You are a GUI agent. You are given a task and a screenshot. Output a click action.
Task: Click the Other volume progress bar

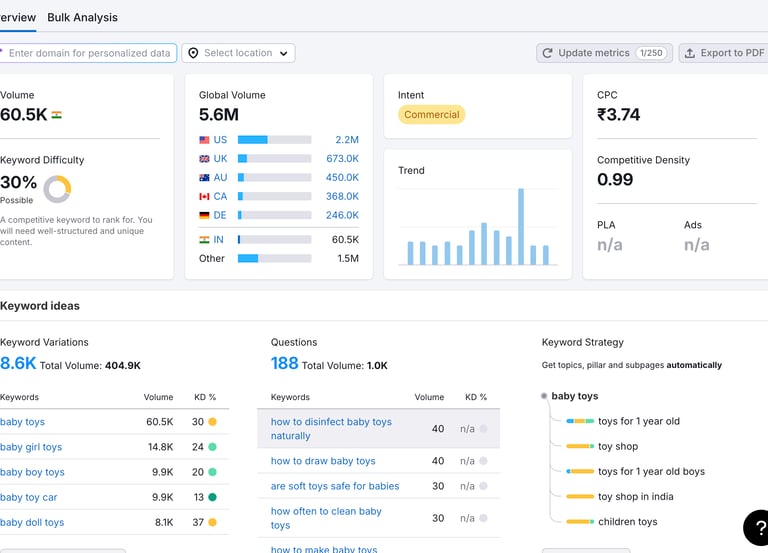tap(274, 259)
